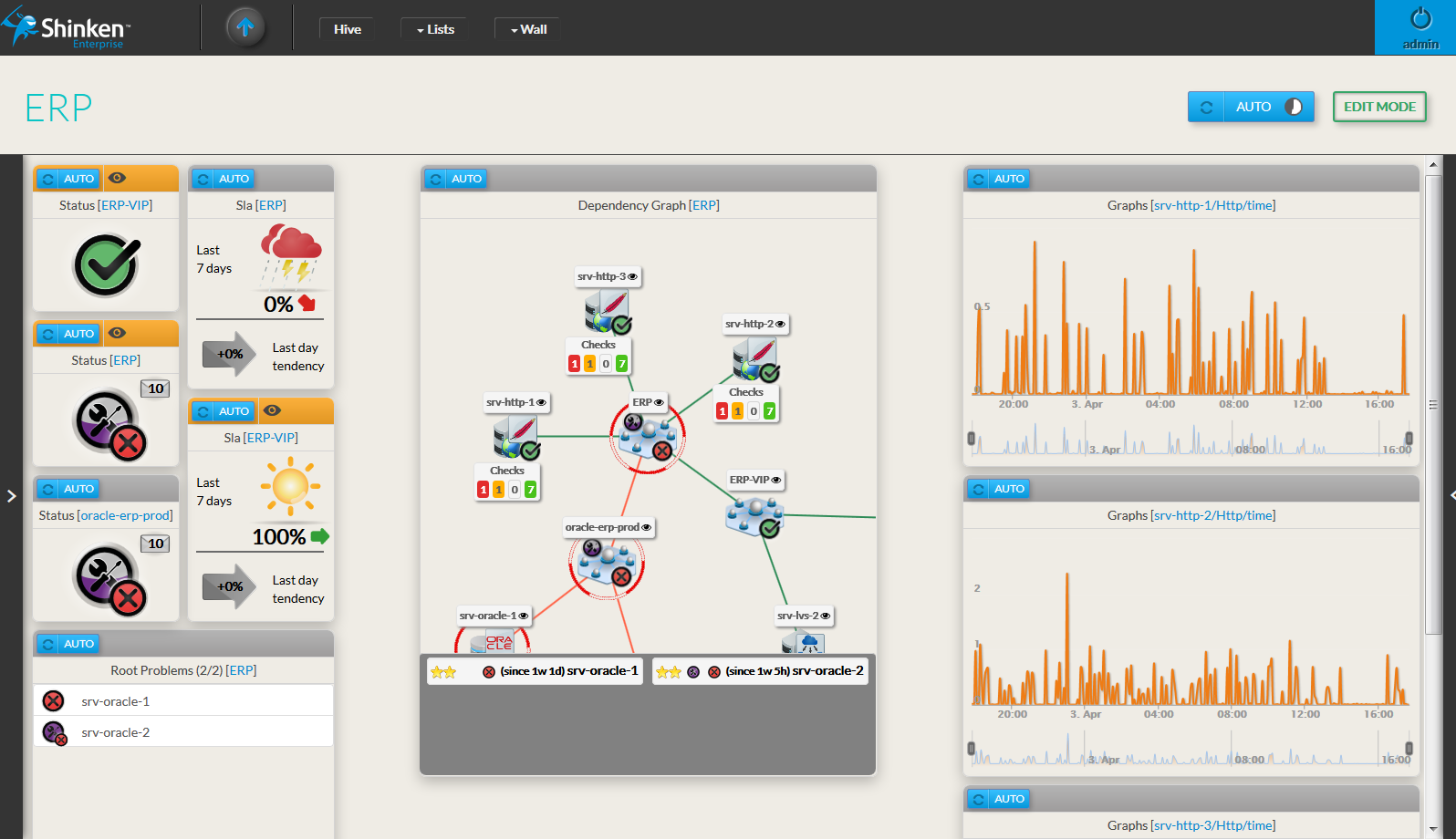Click the ERP-VIP green checkmark status icon
The width and height of the screenshot is (1456, 839).
pyautogui.click(x=107, y=265)
